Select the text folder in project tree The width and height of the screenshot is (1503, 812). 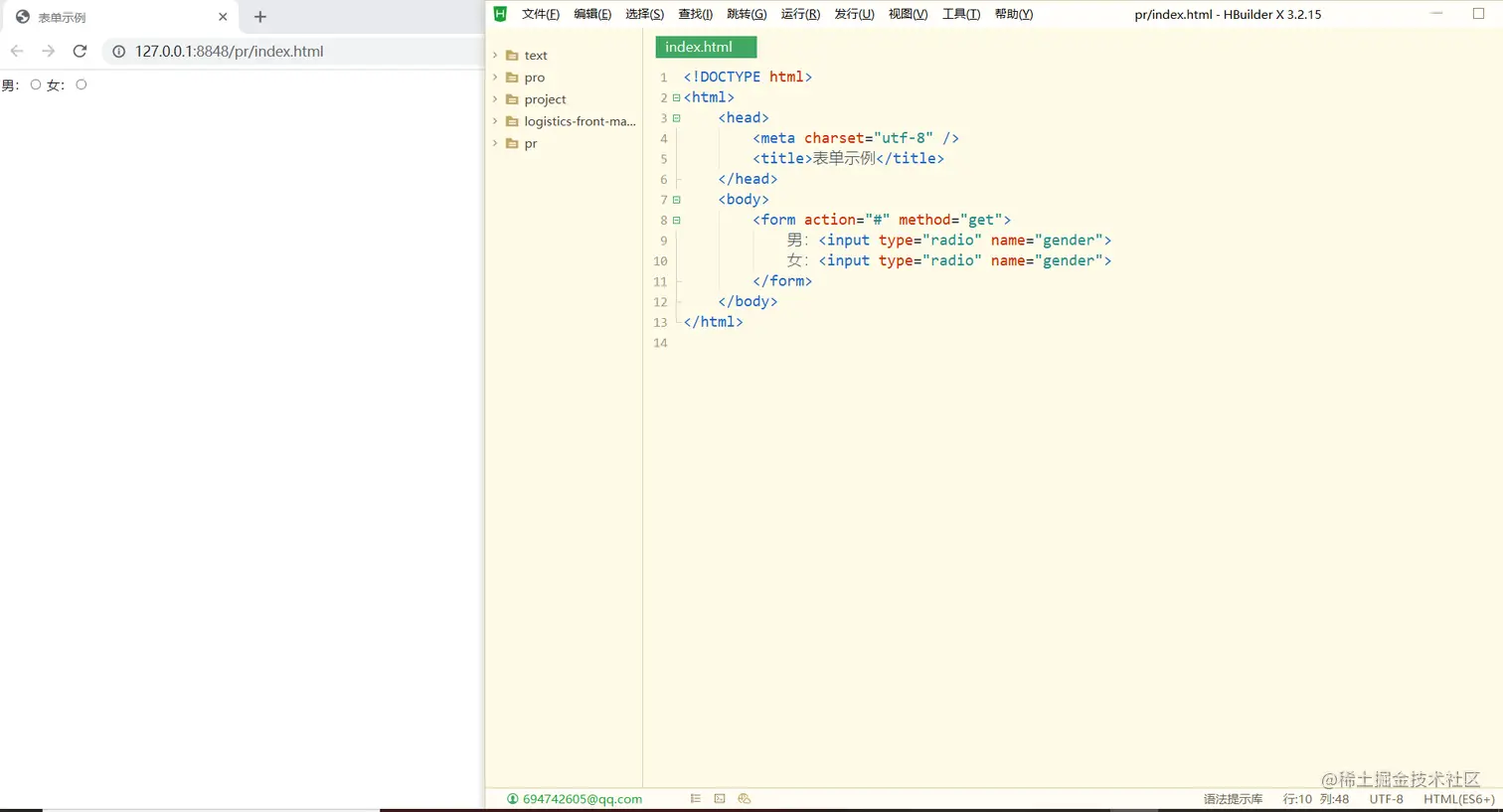pos(536,56)
